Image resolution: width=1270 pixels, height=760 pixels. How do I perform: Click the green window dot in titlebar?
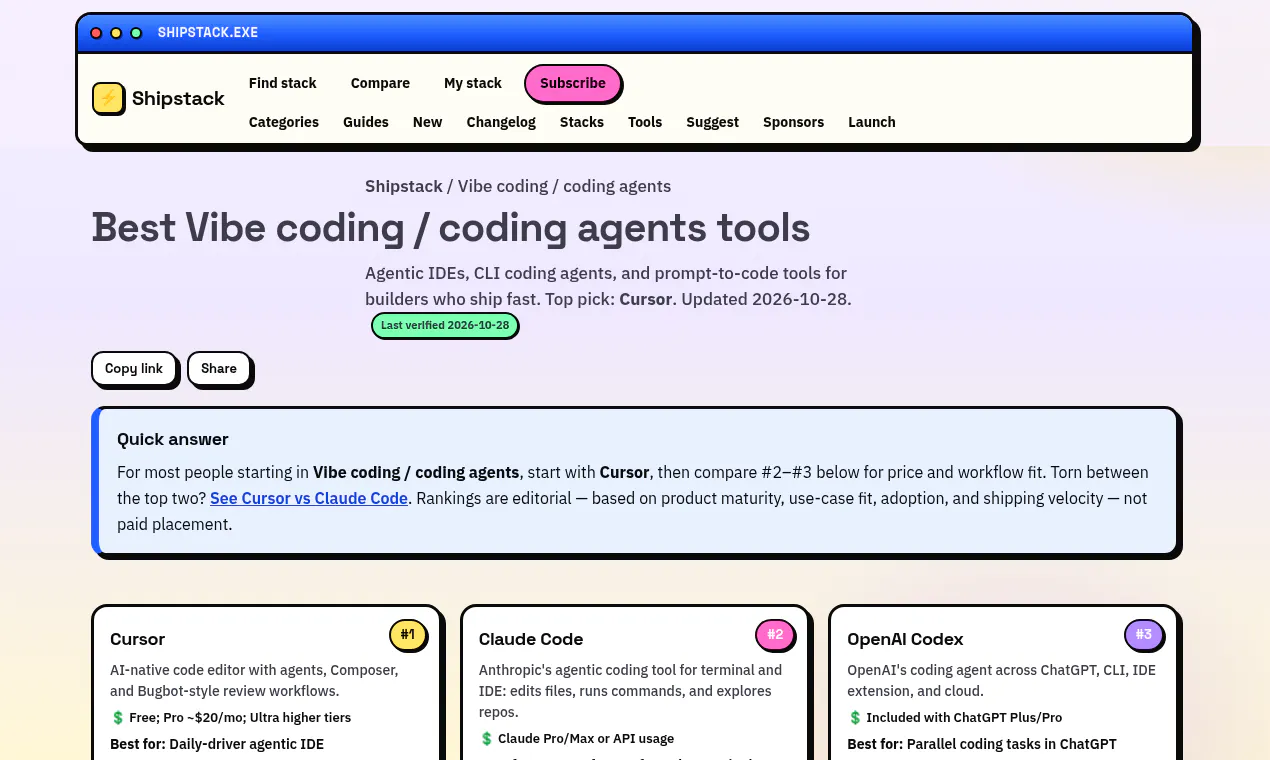click(136, 33)
